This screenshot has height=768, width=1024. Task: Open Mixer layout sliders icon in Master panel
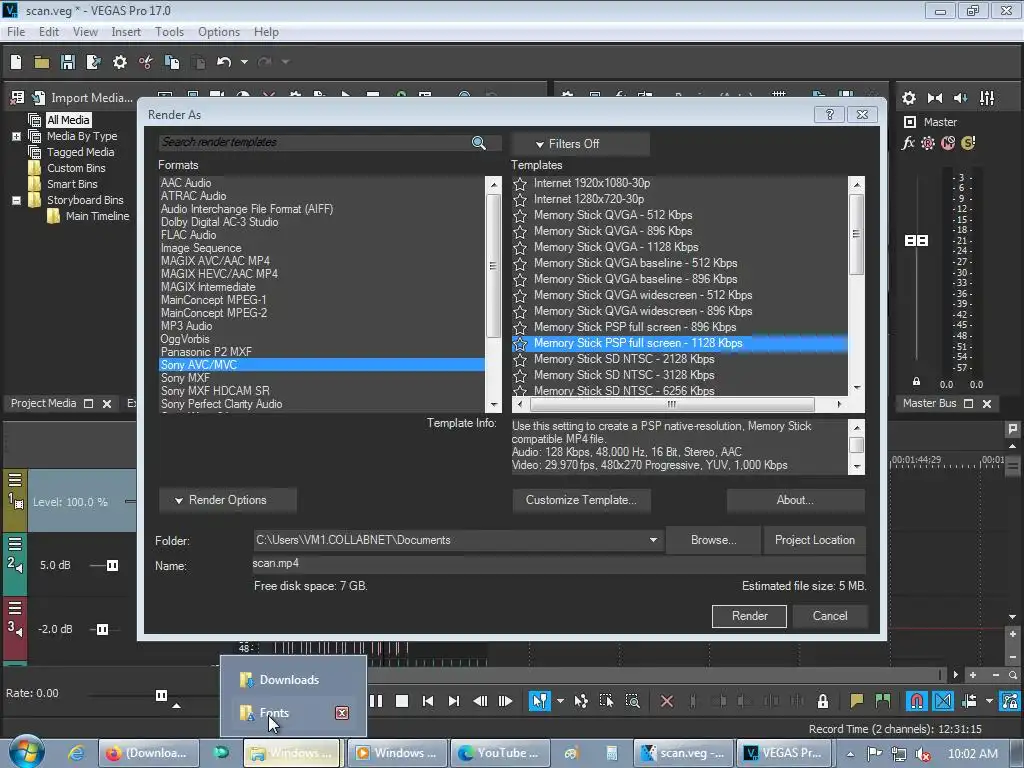(x=987, y=98)
